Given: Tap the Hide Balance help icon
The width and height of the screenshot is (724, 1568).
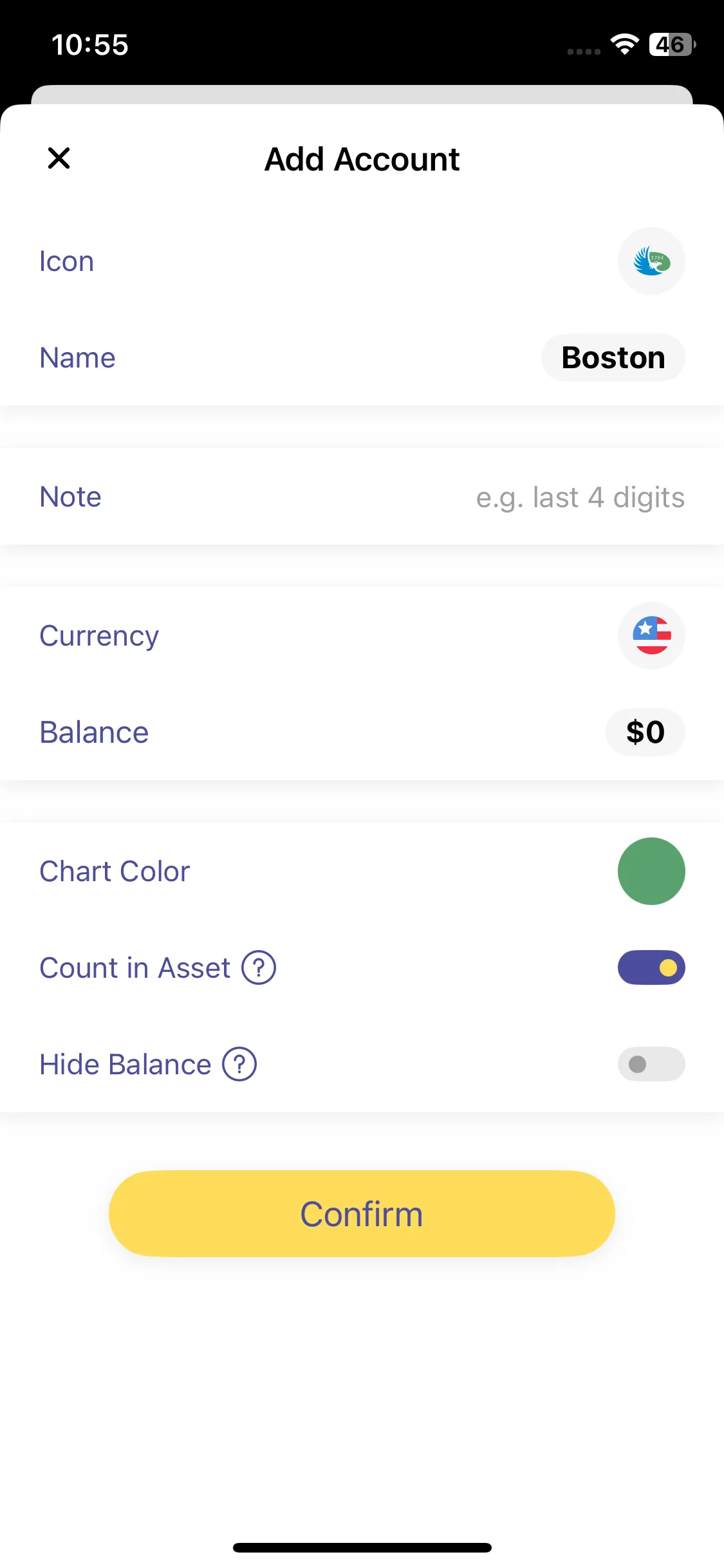Looking at the screenshot, I should [239, 1064].
